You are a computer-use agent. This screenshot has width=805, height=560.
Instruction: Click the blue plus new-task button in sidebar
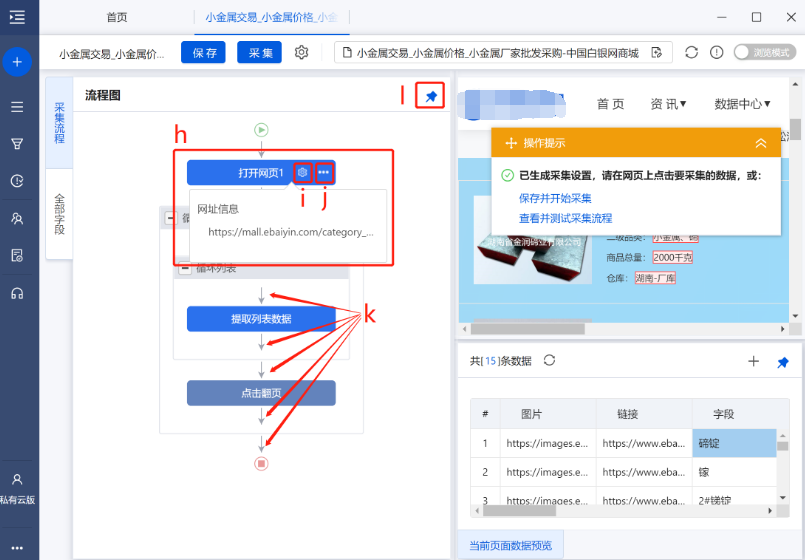[x=17, y=62]
